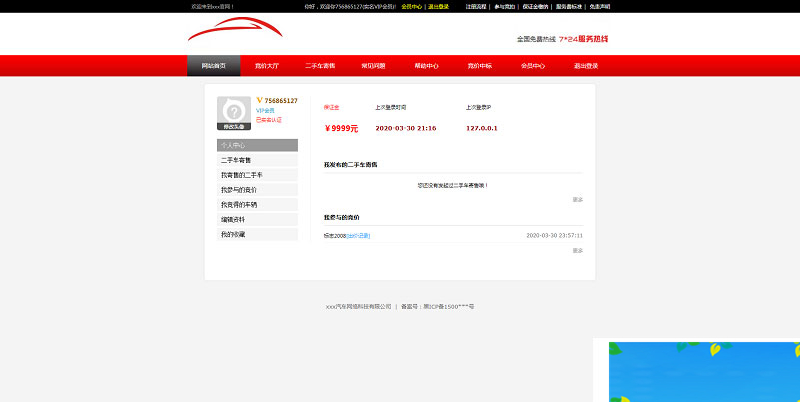Viewport: 800px width, 402px height.
Task: Click the gray user avatar image
Action: (234, 109)
